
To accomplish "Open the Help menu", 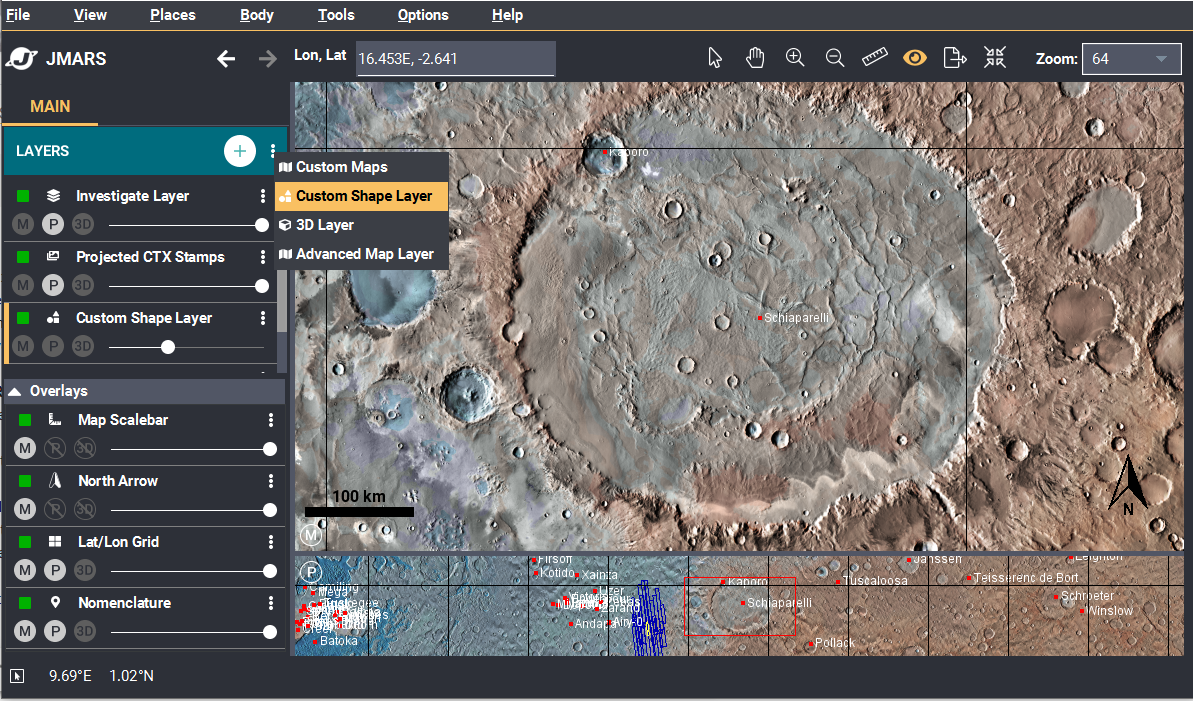I will [x=507, y=14].
